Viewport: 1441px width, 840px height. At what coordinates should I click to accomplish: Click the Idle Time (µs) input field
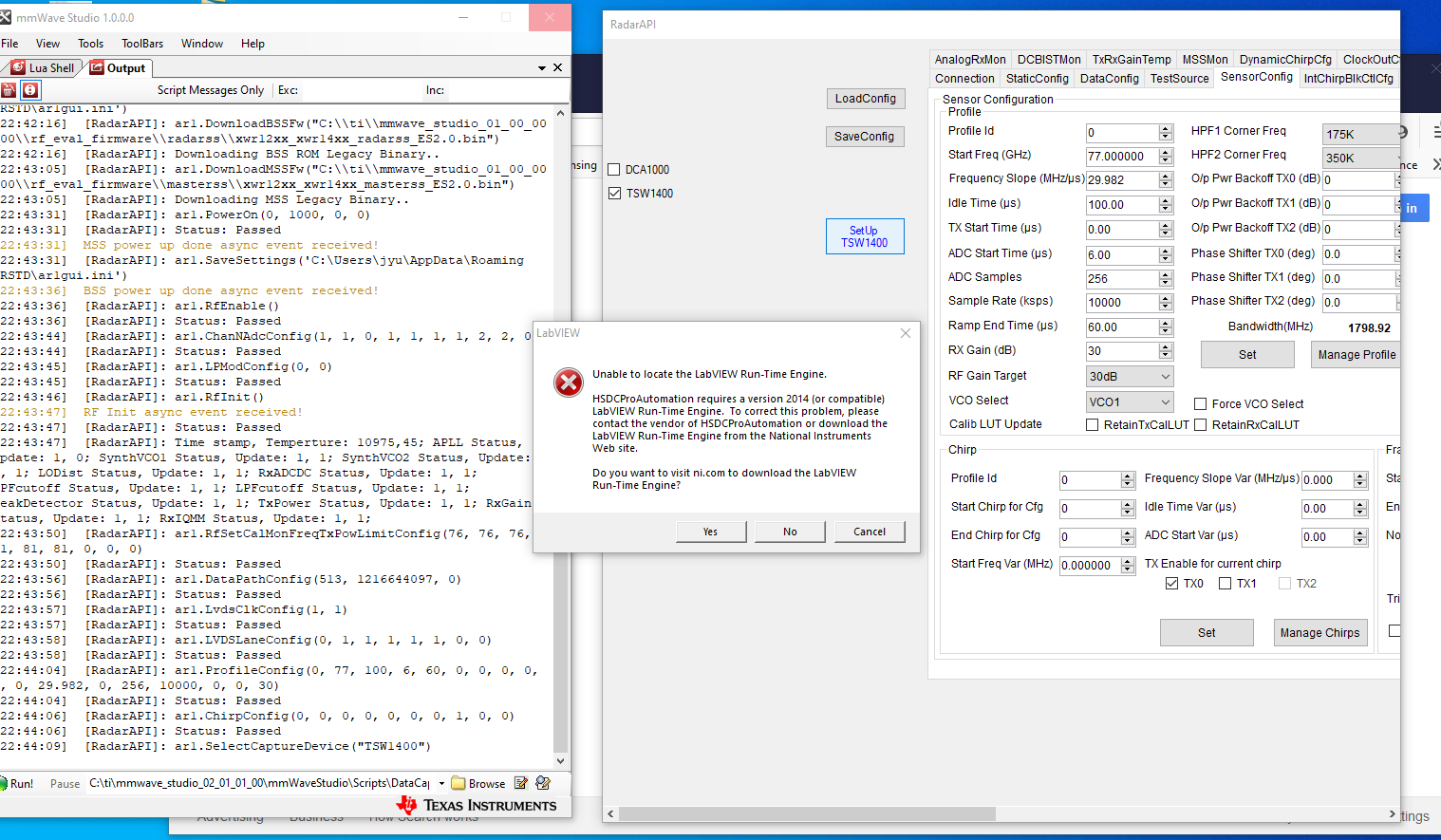click(1122, 205)
